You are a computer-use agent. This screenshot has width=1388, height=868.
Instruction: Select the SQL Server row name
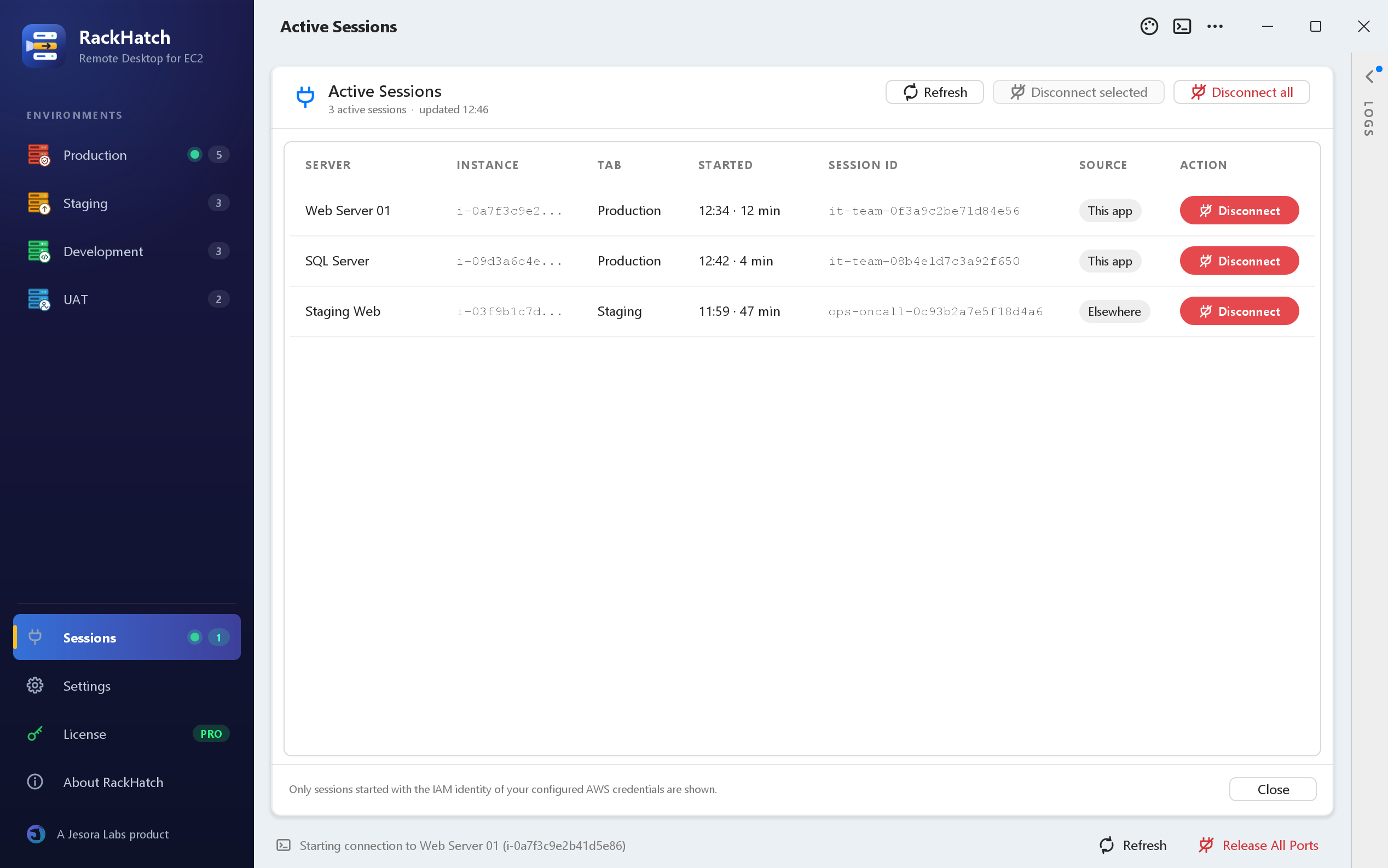click(337, 261)
